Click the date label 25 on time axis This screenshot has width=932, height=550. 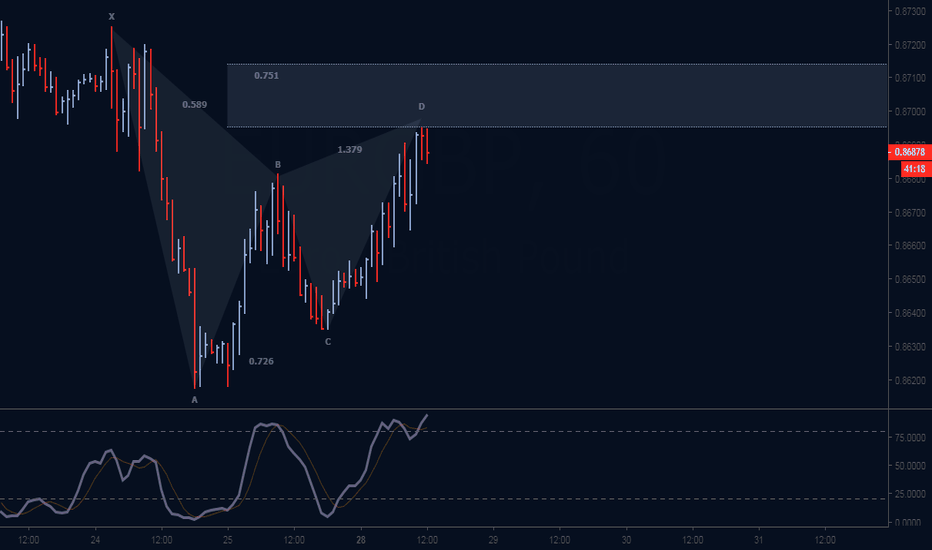tap(228, 540)
